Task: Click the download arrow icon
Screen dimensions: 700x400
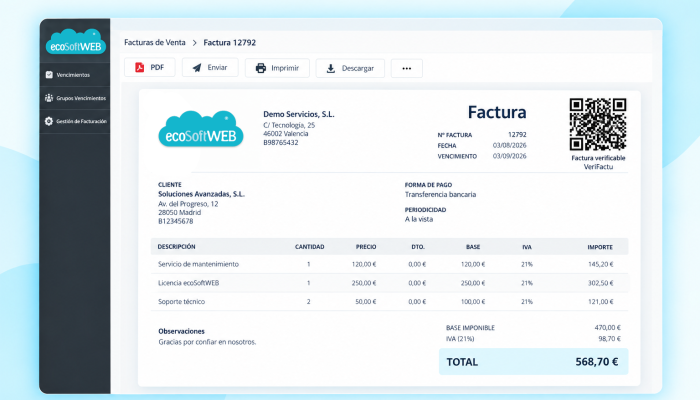Action: coord(330,68)
